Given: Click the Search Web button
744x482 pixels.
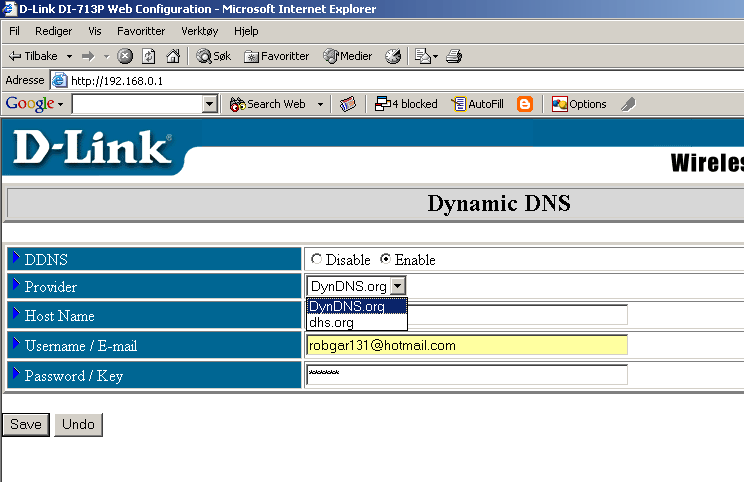Looking at the screenshot, I should point(268,104).
